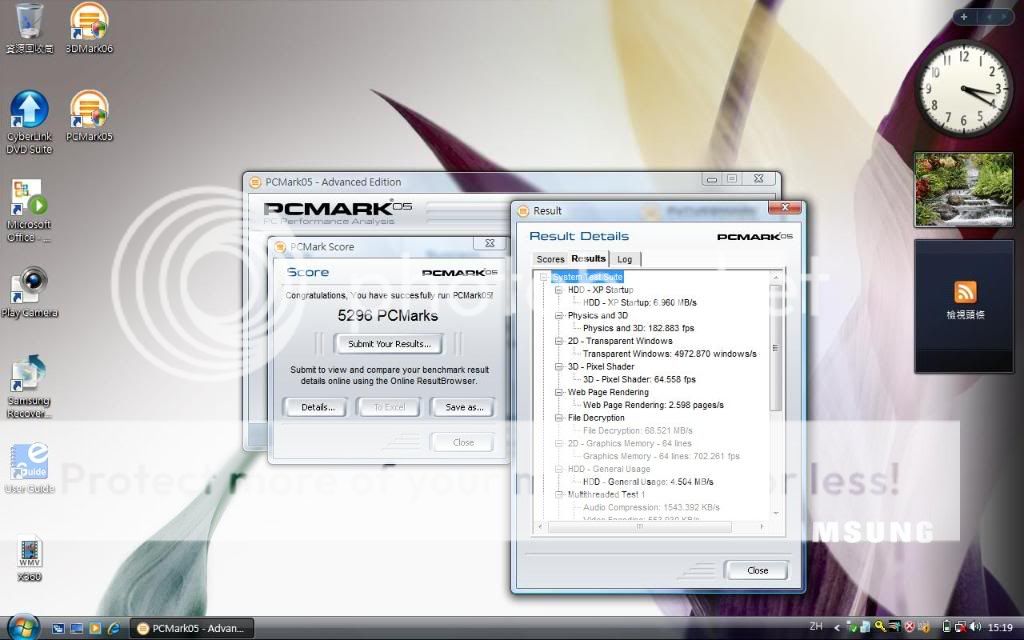Open the Details button in Score window
1024x640 pixels.
tap(317, 407)
